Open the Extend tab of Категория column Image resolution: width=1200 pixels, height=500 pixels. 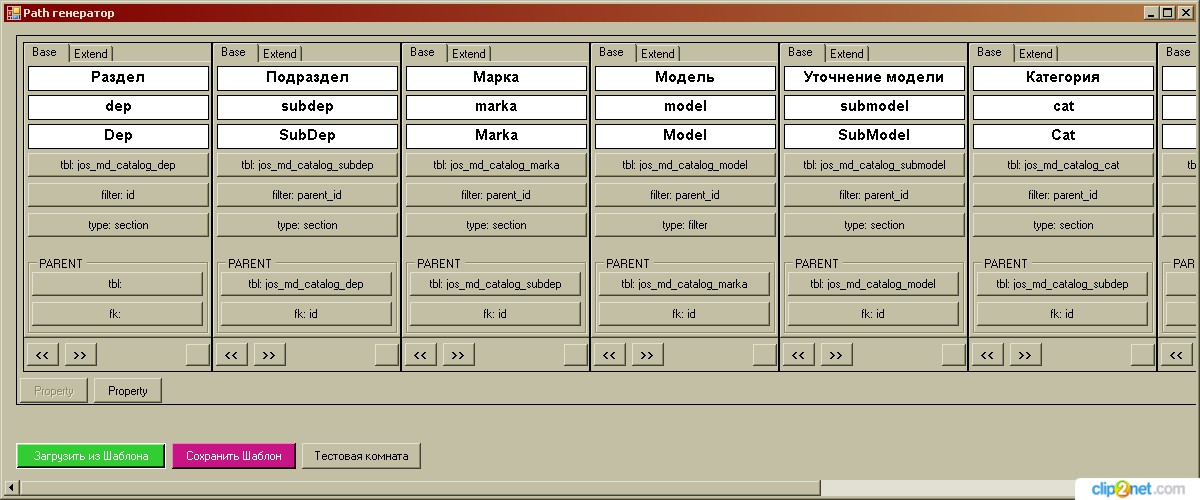pyautogui.click(x=1036, y=54)
